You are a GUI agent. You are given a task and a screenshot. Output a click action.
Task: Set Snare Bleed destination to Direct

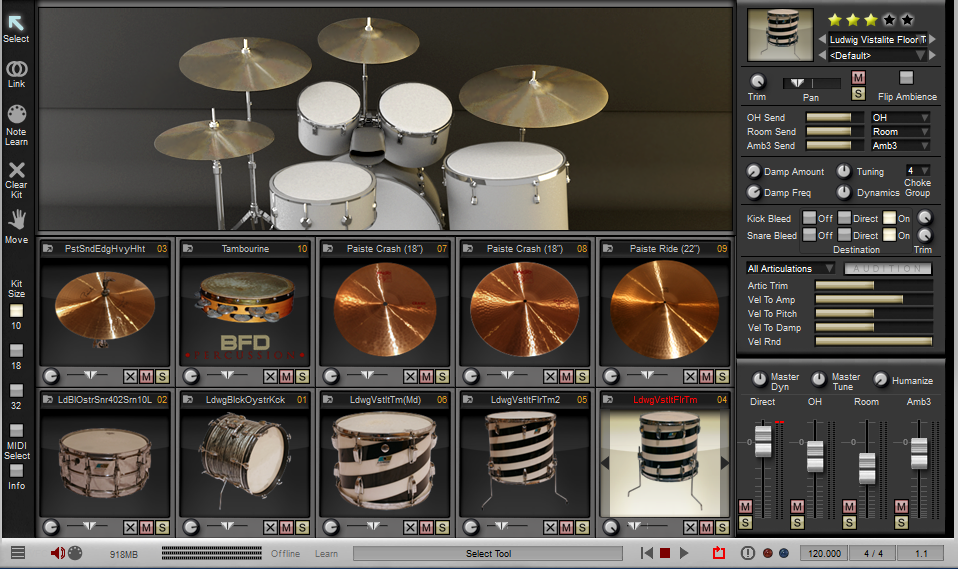[844, 235]
